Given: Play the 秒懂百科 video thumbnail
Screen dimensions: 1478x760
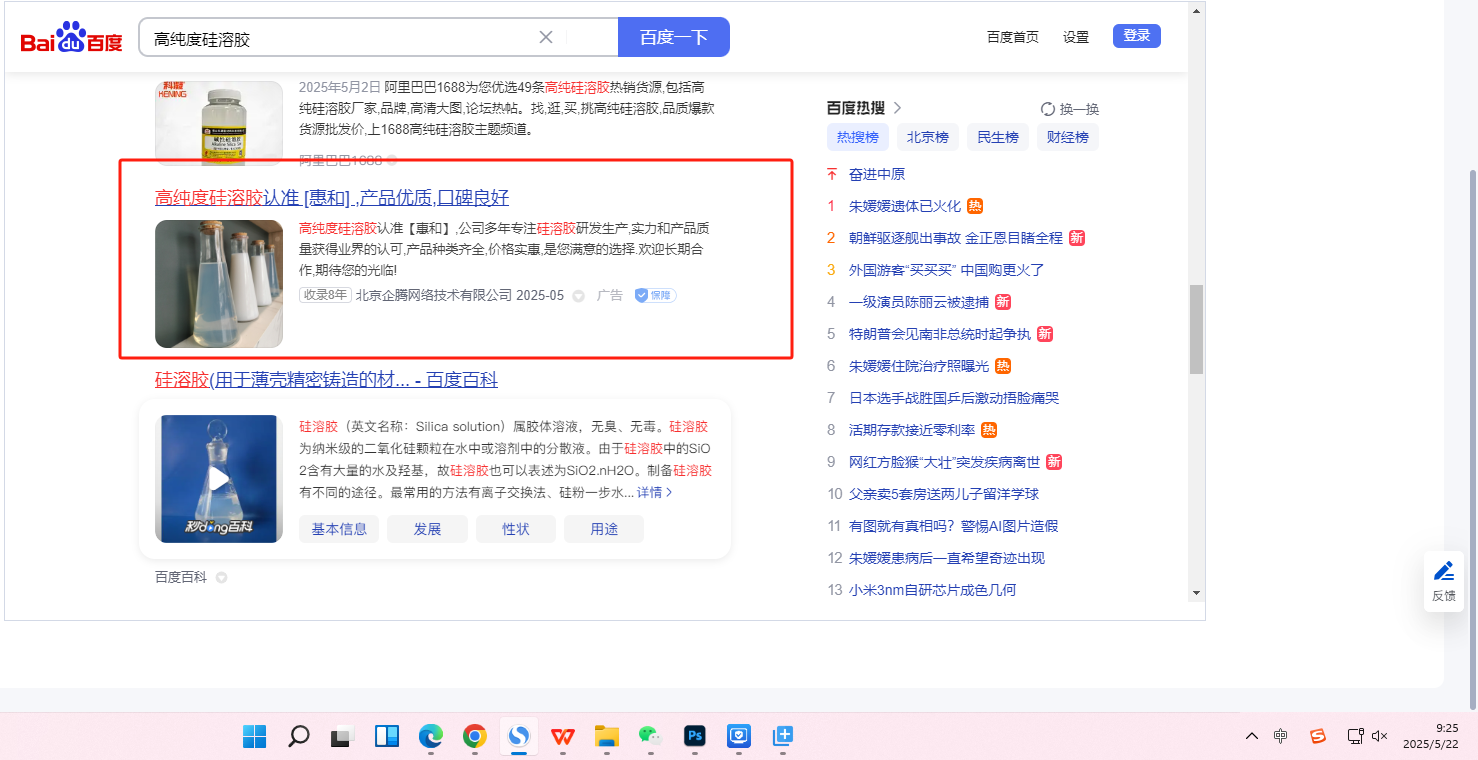Looking at the screenshot, I should point(218,479).
